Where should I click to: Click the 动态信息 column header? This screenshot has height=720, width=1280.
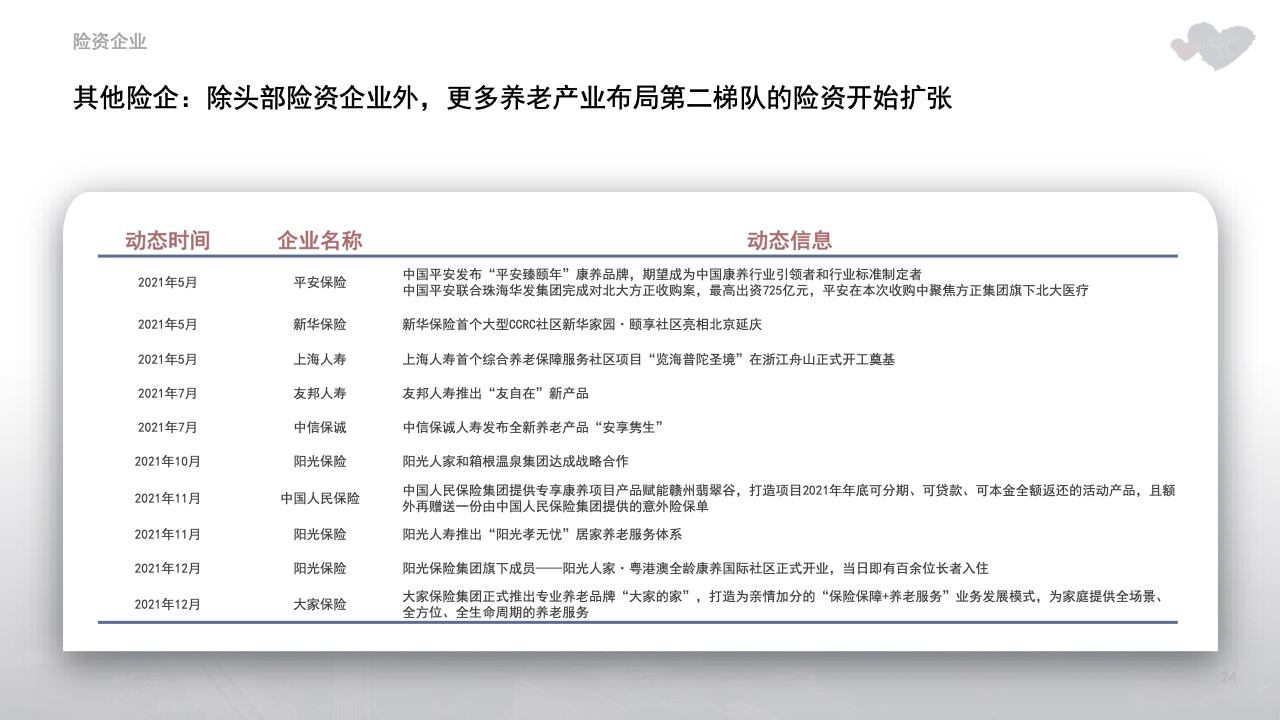pos(789,241)
